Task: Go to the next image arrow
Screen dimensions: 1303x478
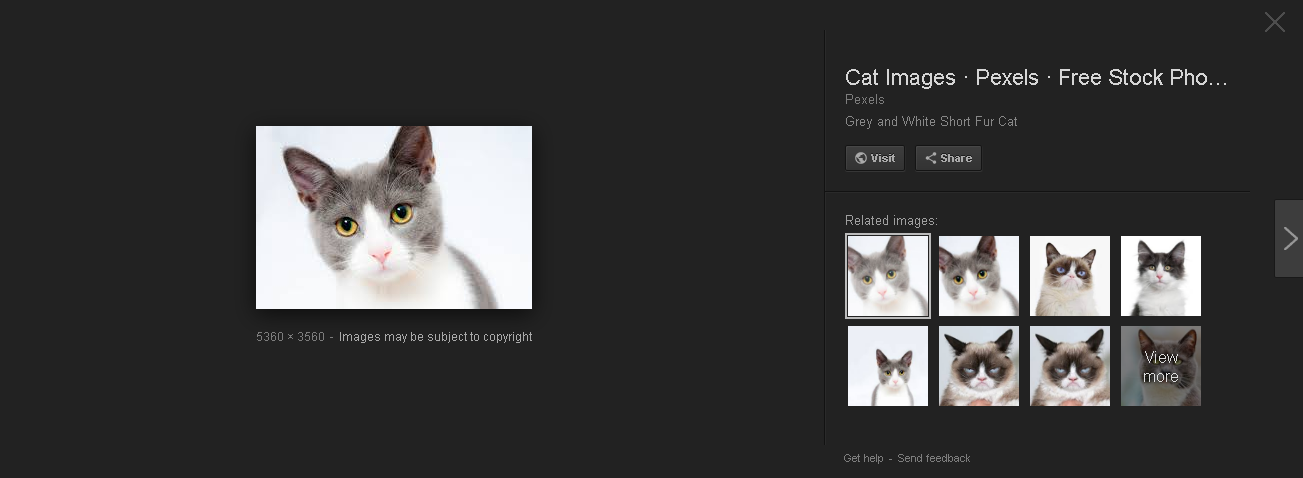Action: pos(1289,238)
